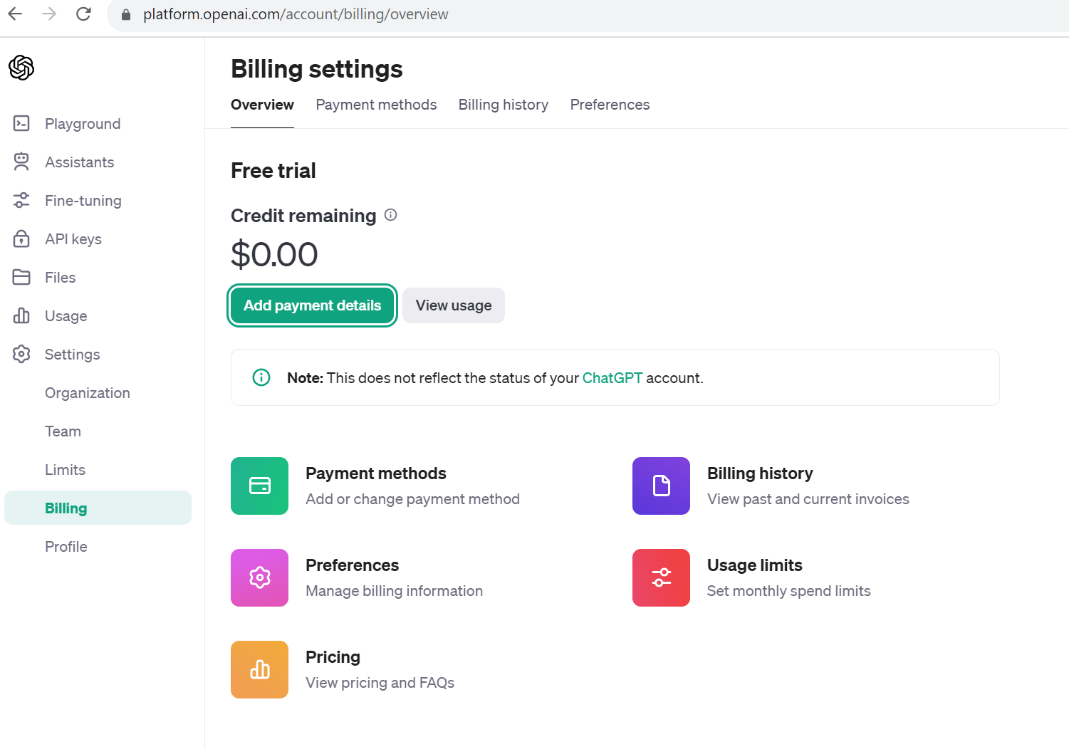Click the browser back arrow

tap(15, 14)
